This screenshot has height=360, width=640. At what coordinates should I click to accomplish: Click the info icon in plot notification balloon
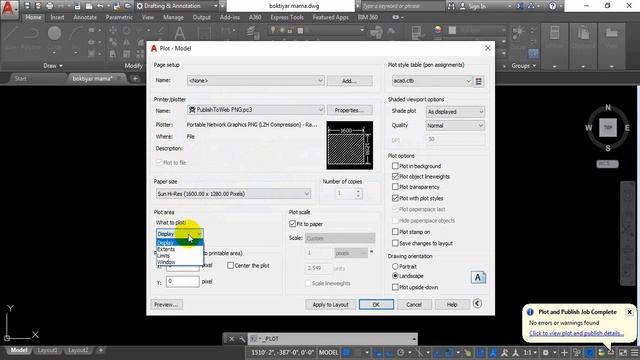point(530,312)
